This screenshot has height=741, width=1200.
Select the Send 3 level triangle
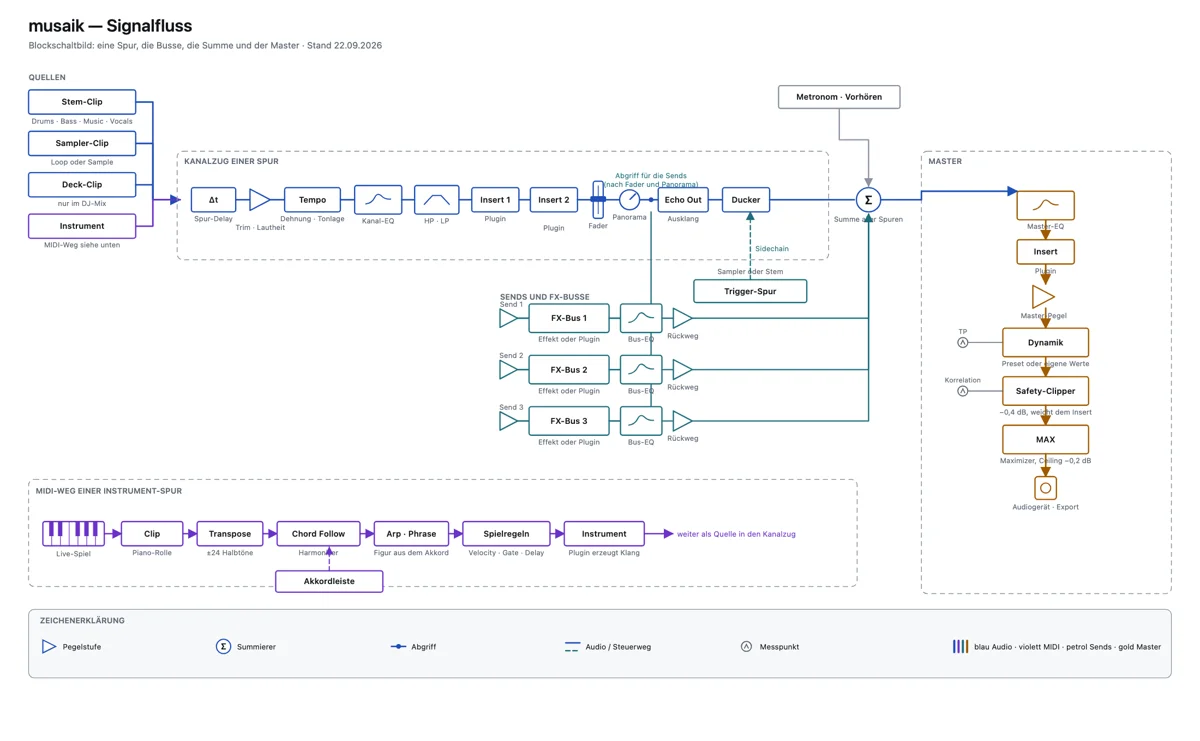[508, 421]
